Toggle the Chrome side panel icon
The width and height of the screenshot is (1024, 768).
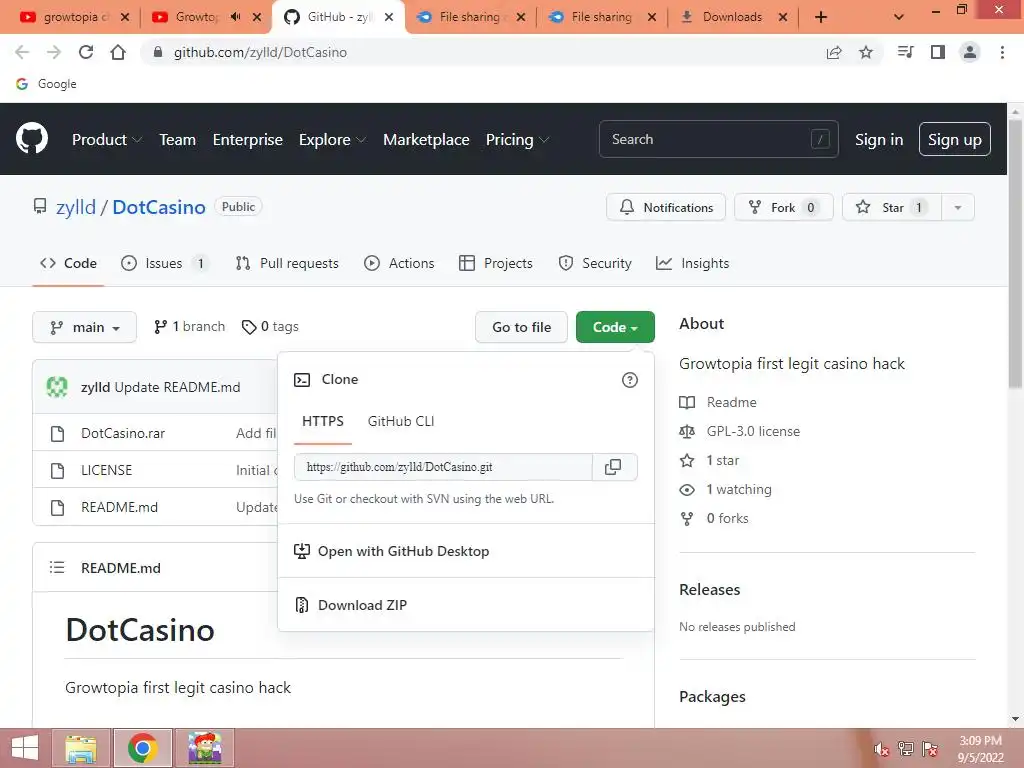pyautogui.click(x=938, y=52)
